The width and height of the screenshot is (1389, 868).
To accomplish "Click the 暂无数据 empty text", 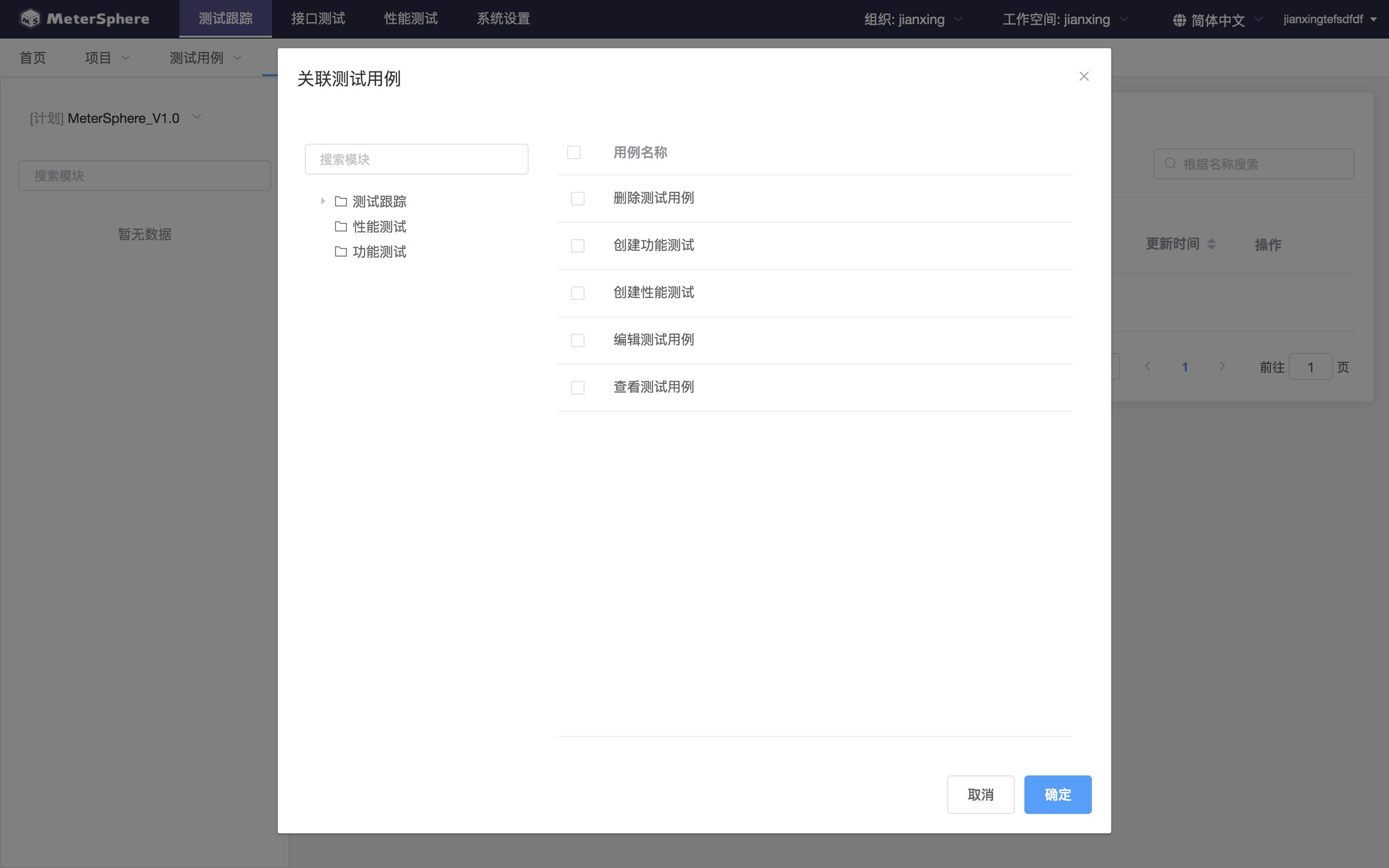I will pos(145,234).
